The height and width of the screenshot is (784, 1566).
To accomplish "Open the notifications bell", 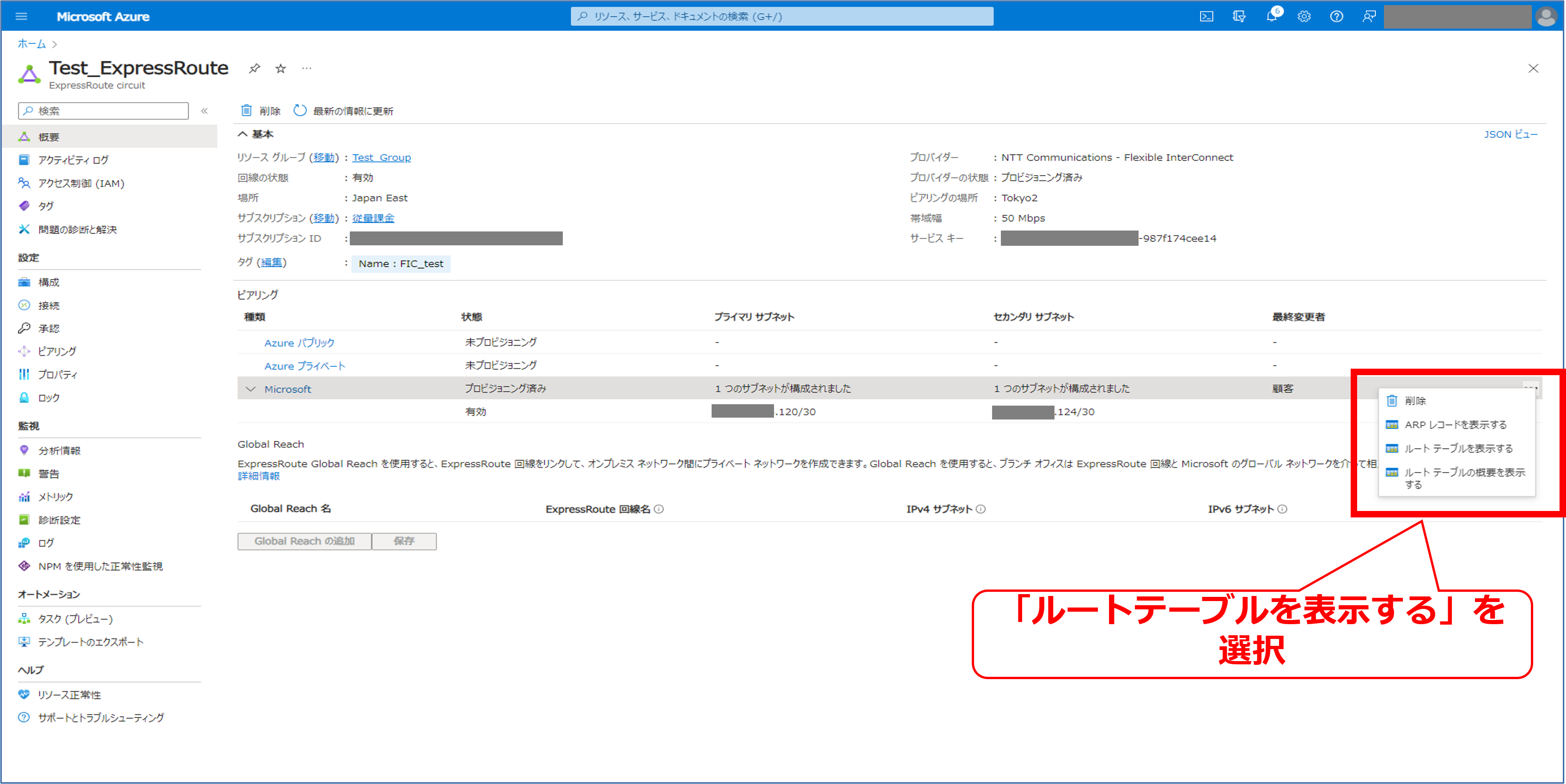I will (1271, 17).
